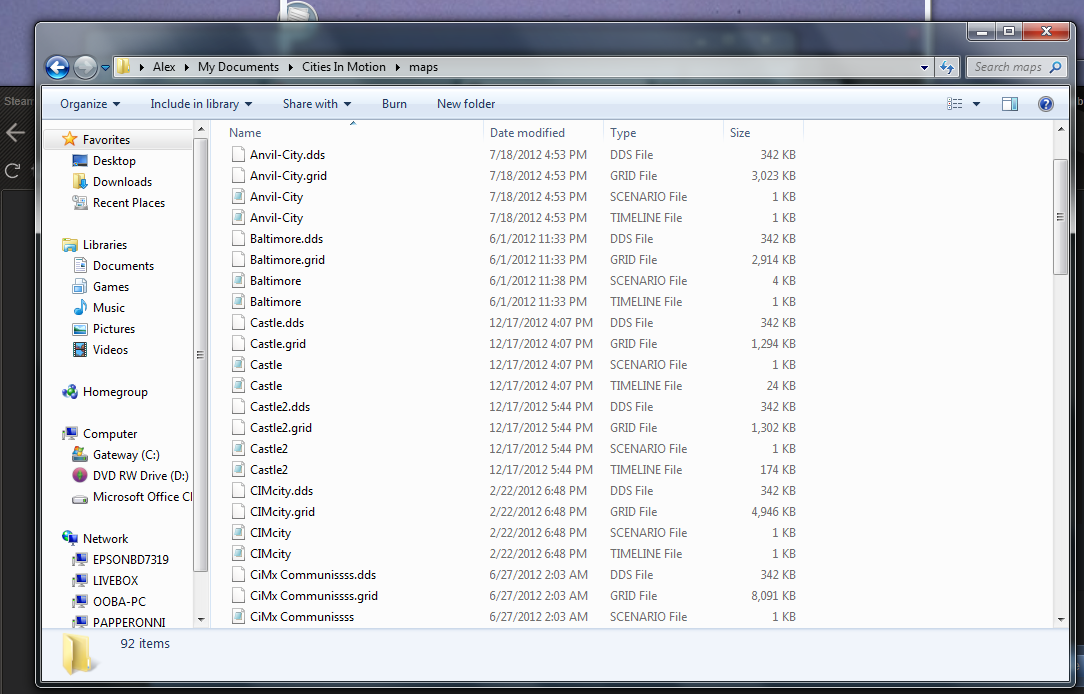The height and width of the screenshot is (694, 1084).
Task: Open the view options dropdown arrow
Action: point(976,104)
